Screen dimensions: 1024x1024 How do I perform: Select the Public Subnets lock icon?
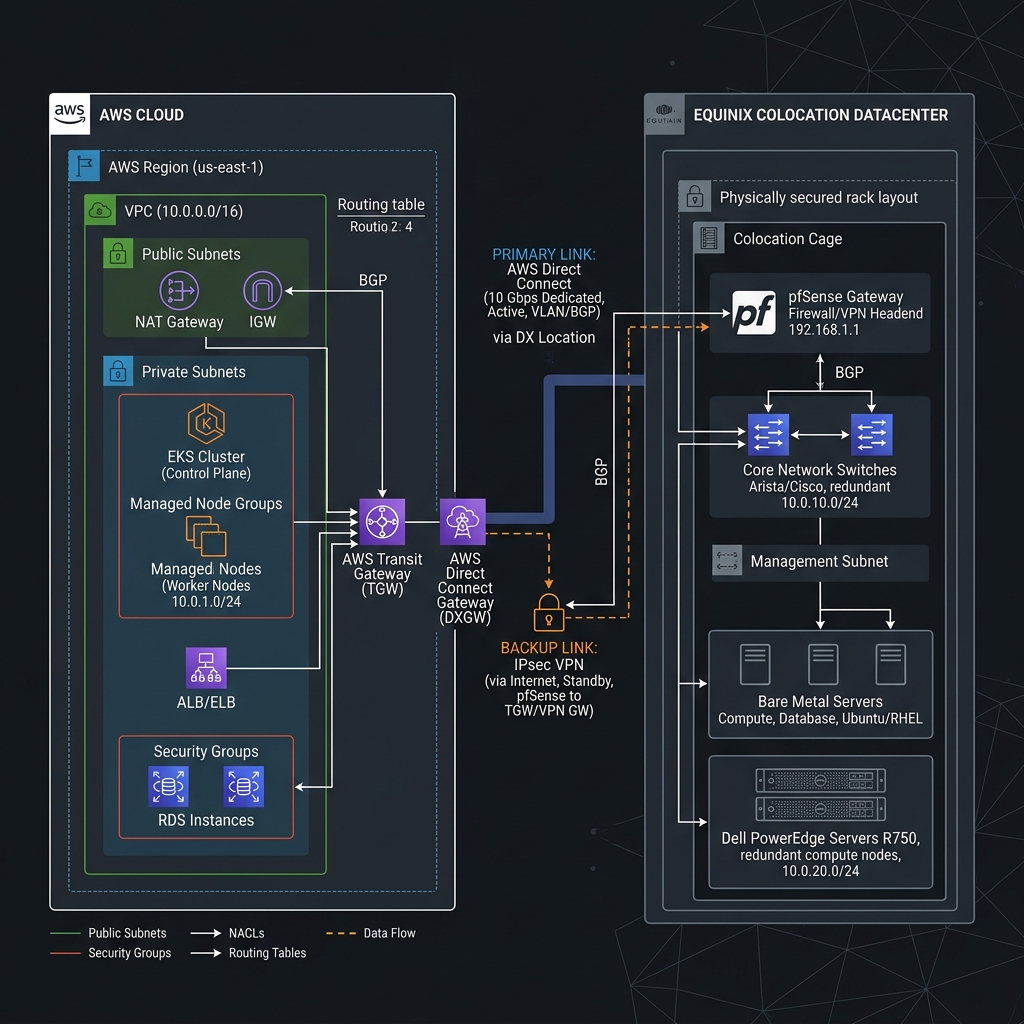(x=118, y=253)
